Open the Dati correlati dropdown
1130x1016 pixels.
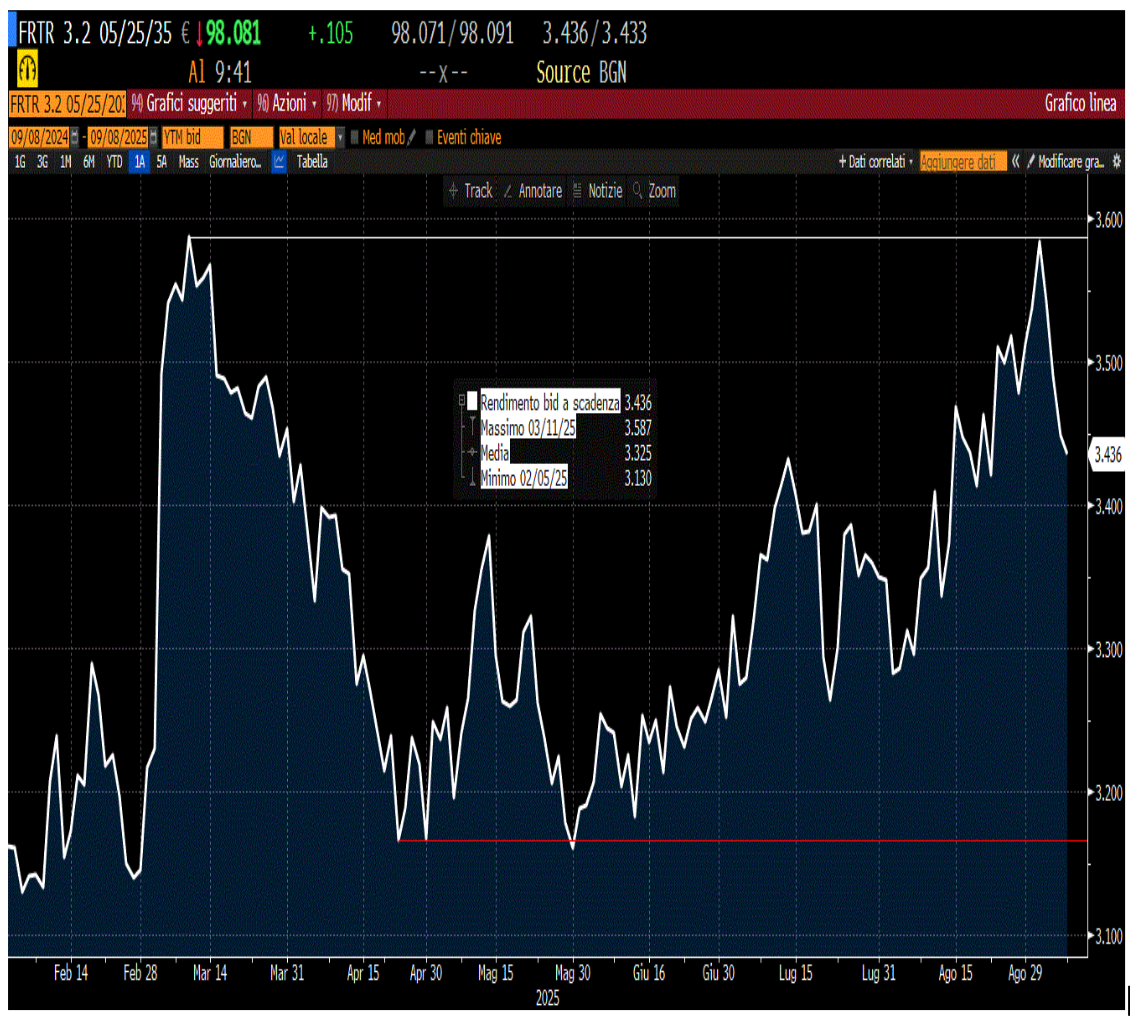pos(876,161)
